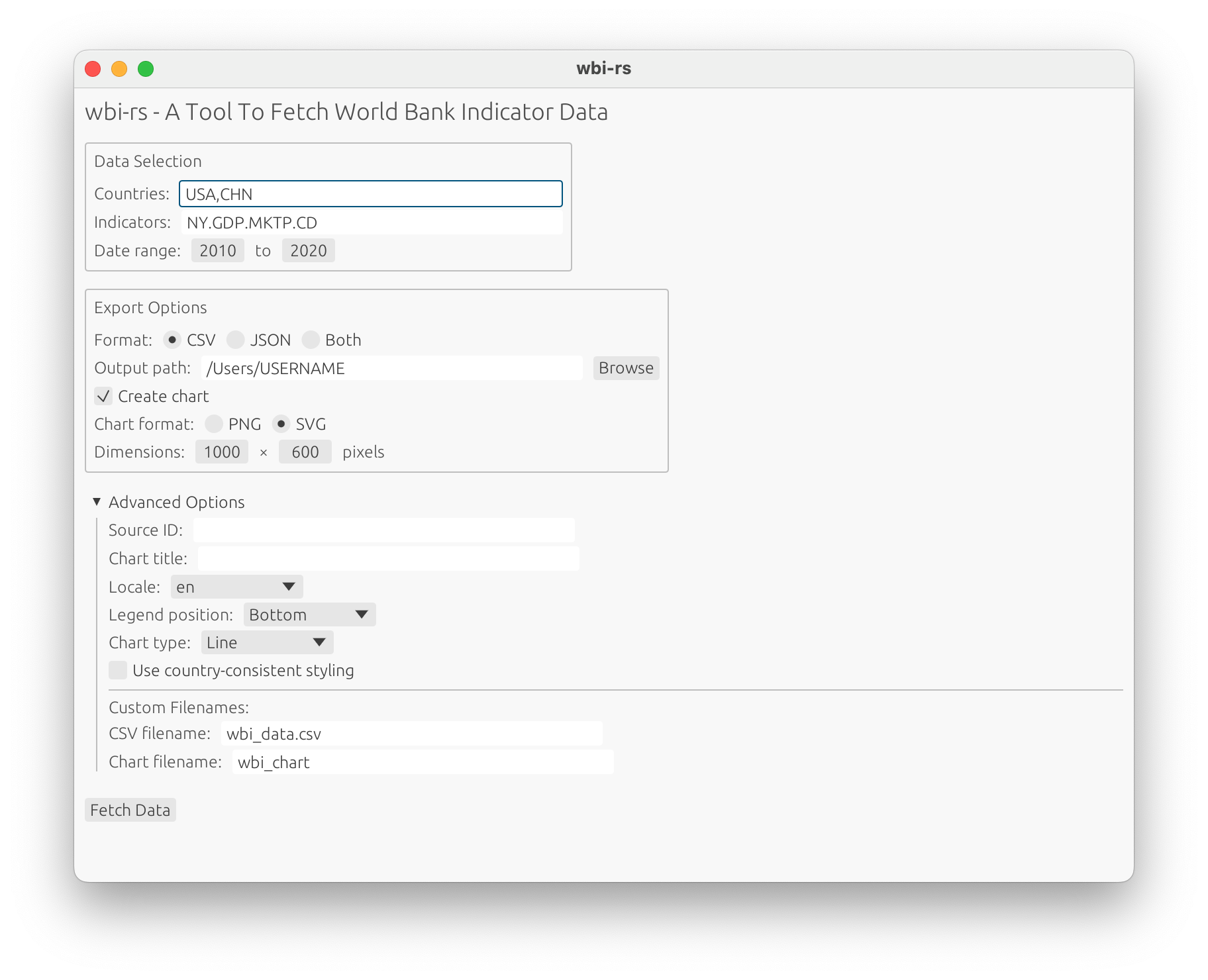Click the end year 2020 field
1208x980 pixels.
[x=309, y=250]
